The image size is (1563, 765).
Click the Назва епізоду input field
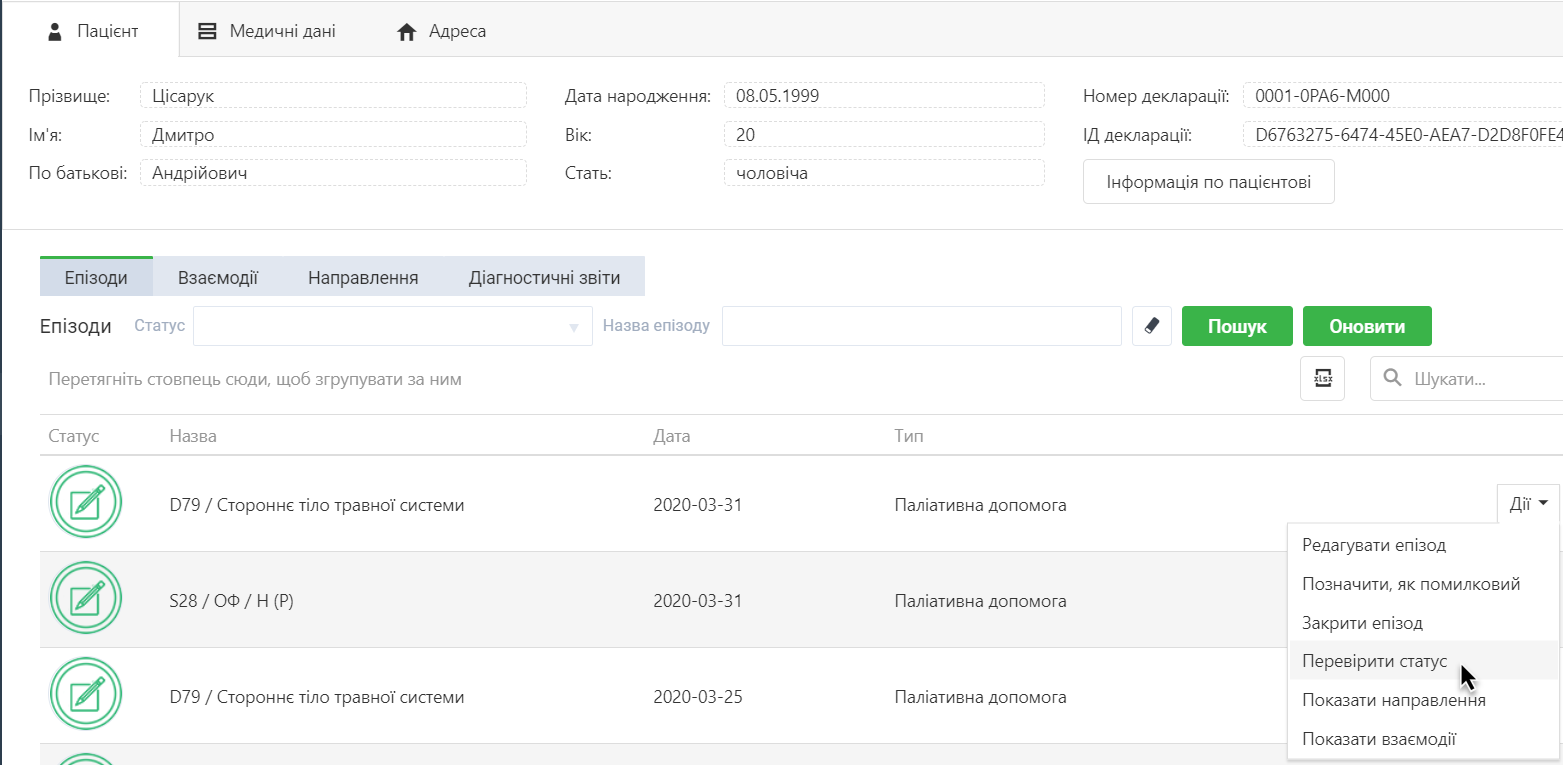(921, 326)
